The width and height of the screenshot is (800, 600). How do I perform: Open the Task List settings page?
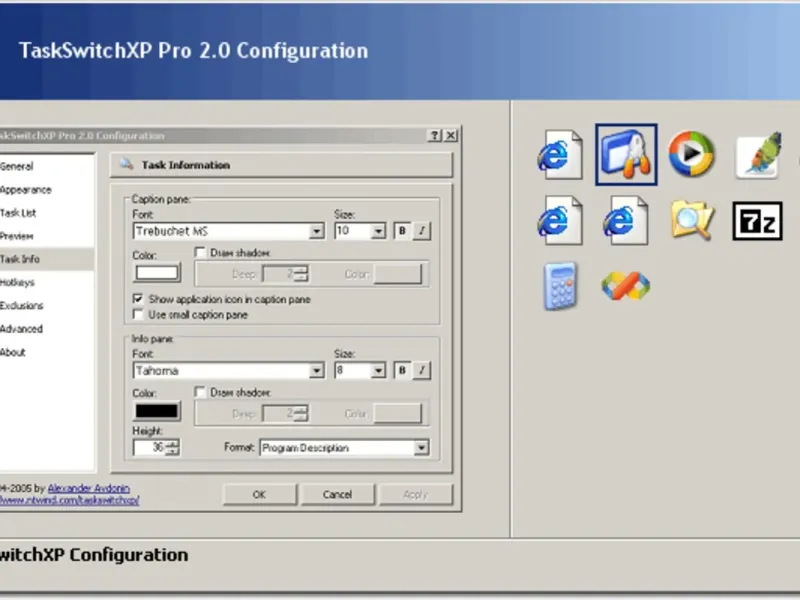tap(18, 213)
